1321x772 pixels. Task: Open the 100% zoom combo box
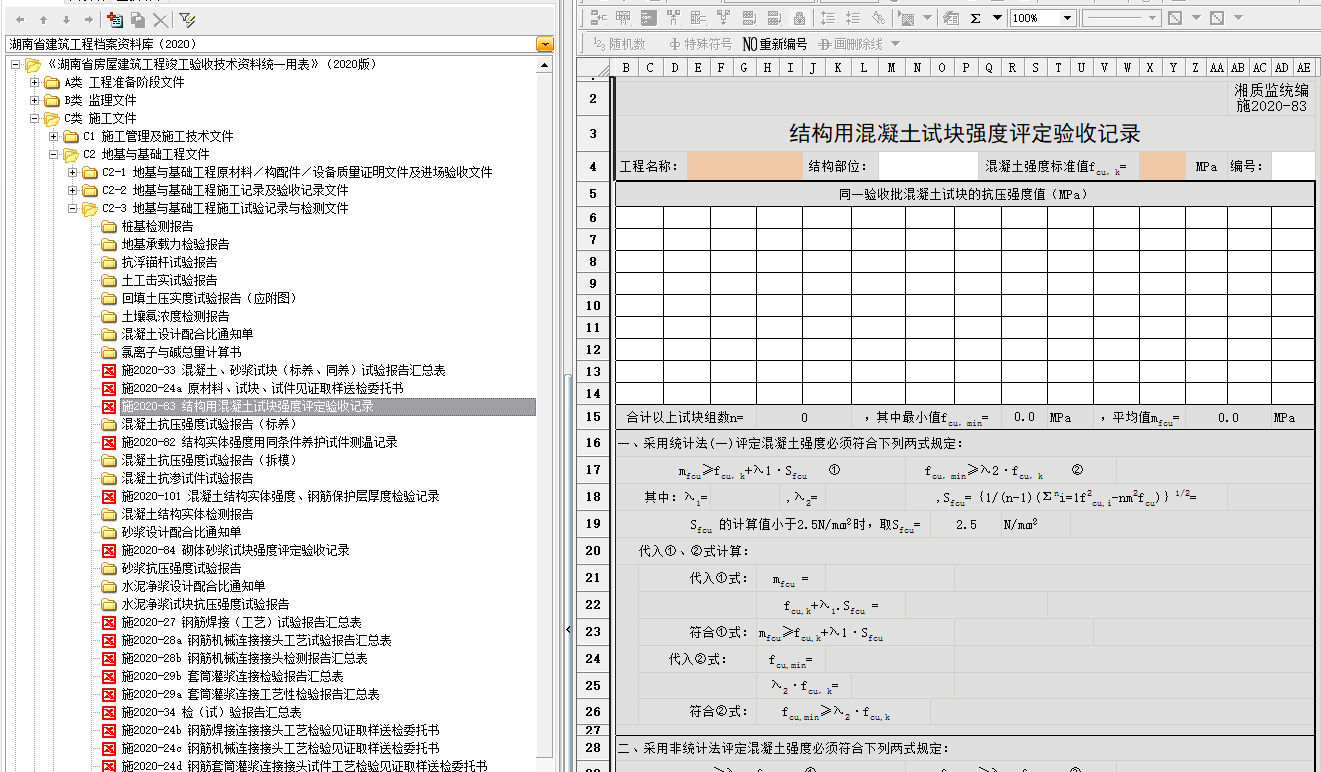pos(1042,18)
